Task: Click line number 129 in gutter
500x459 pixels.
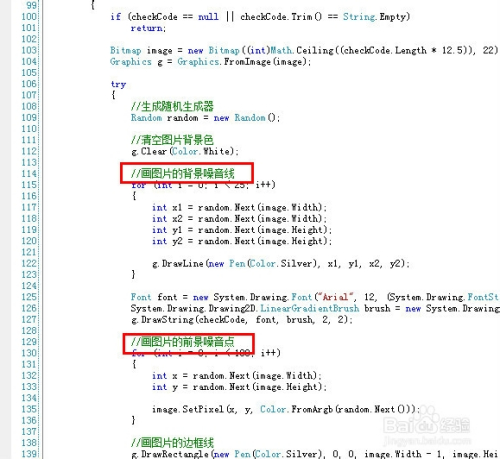Action: [29, 342]
